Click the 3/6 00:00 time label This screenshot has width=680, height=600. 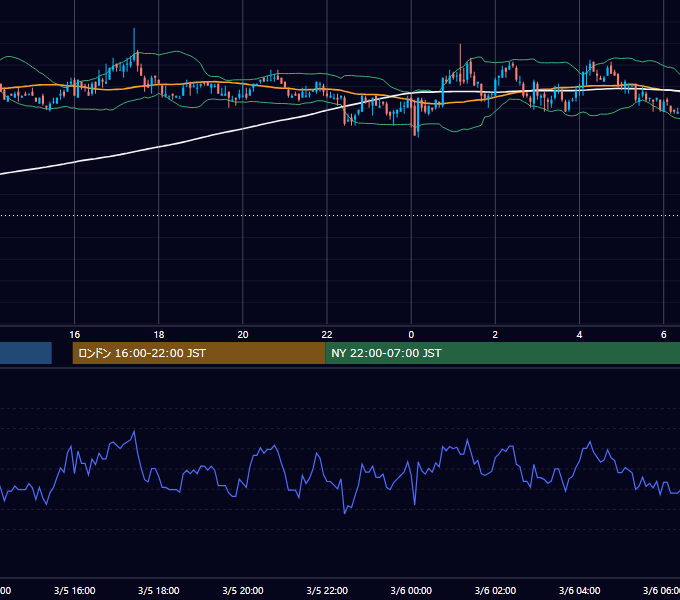click(411, 591)
